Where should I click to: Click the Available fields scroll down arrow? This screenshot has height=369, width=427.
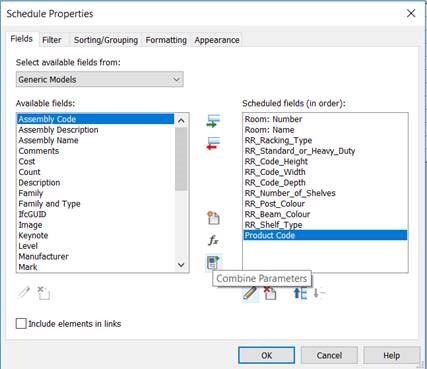coord(181,265)
